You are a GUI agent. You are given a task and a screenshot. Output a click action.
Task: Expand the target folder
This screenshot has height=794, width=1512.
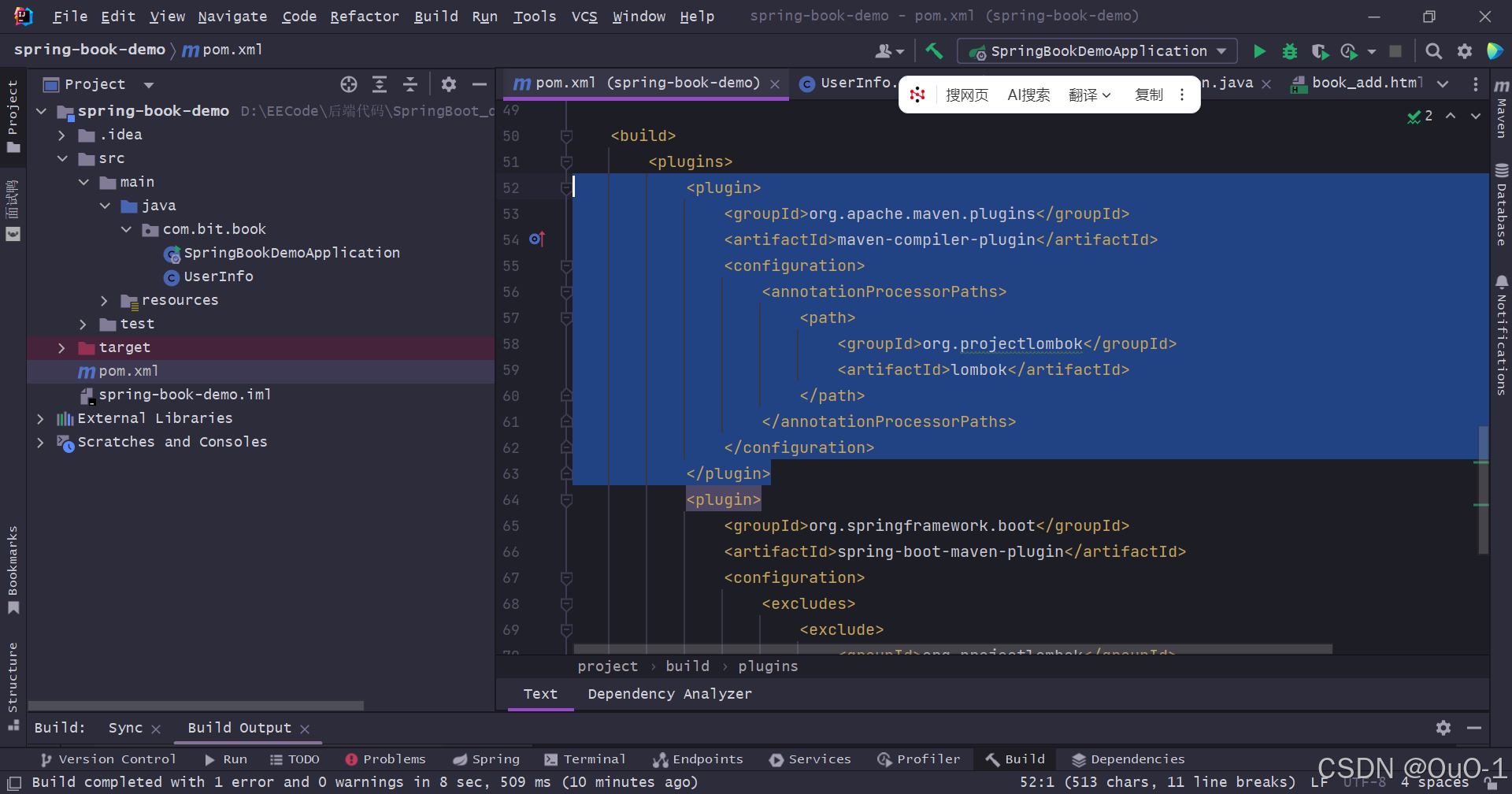pos(61,348)
